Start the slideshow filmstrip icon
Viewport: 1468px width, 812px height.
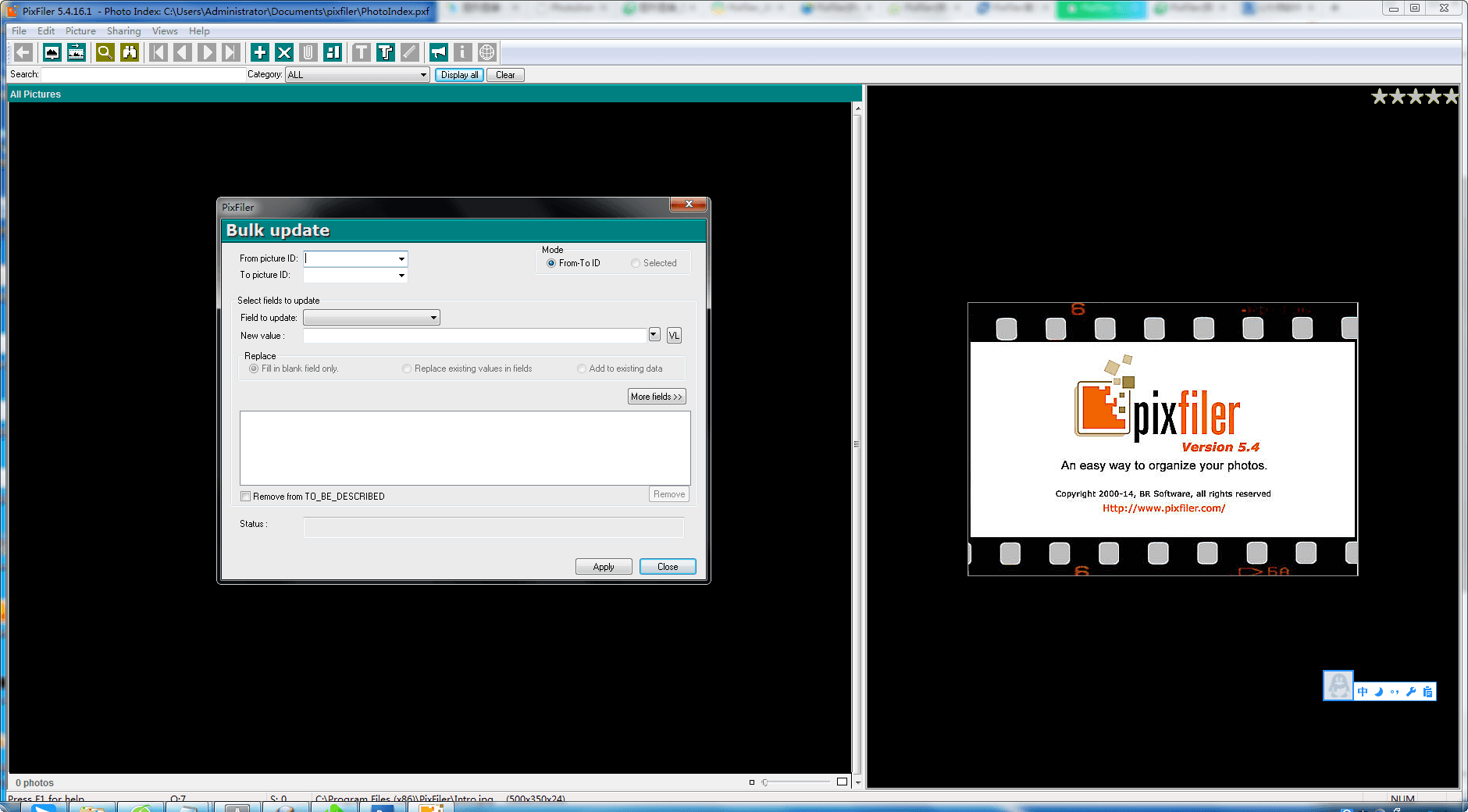point(77,52)
